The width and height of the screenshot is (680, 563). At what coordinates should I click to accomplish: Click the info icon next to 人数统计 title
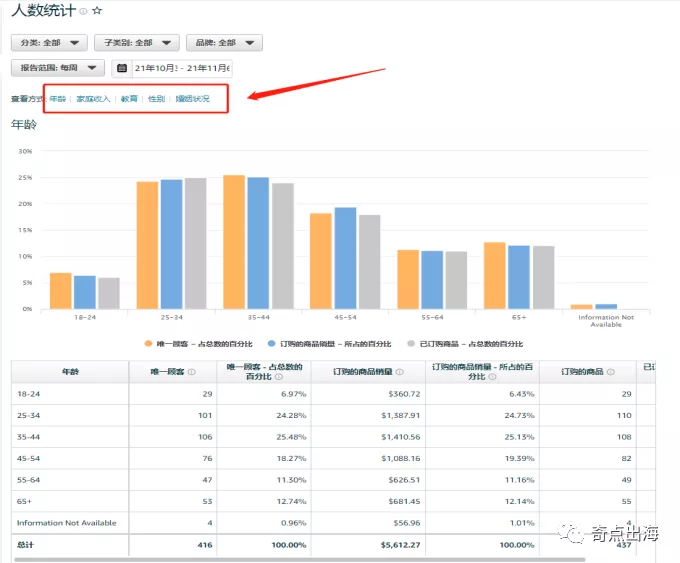click(83, 12)
